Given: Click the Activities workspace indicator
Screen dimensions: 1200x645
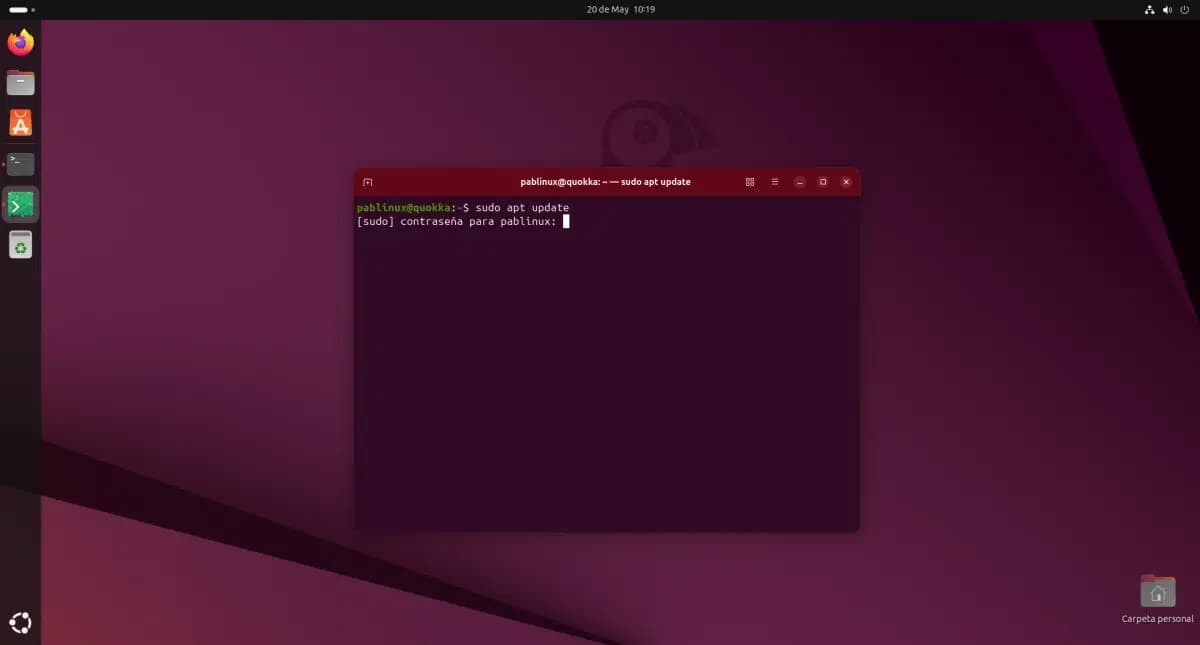Looking at the screenshot, I should point(21,9).
